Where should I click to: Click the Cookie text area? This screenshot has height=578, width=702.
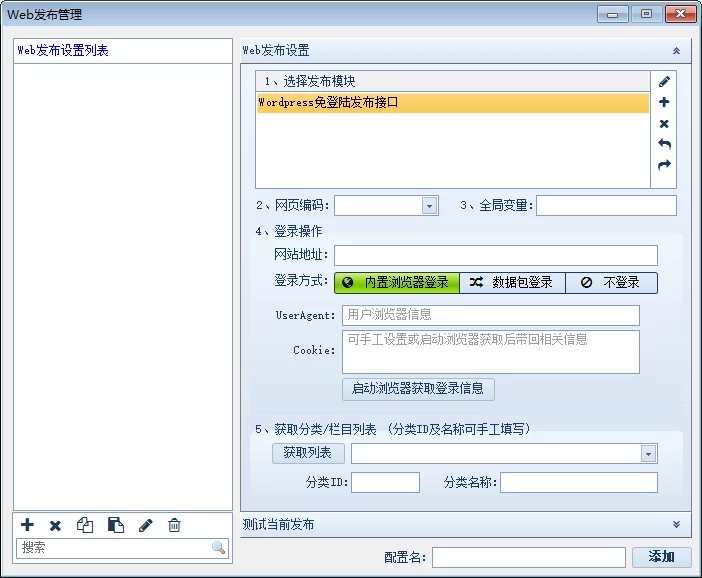point(491,352)
